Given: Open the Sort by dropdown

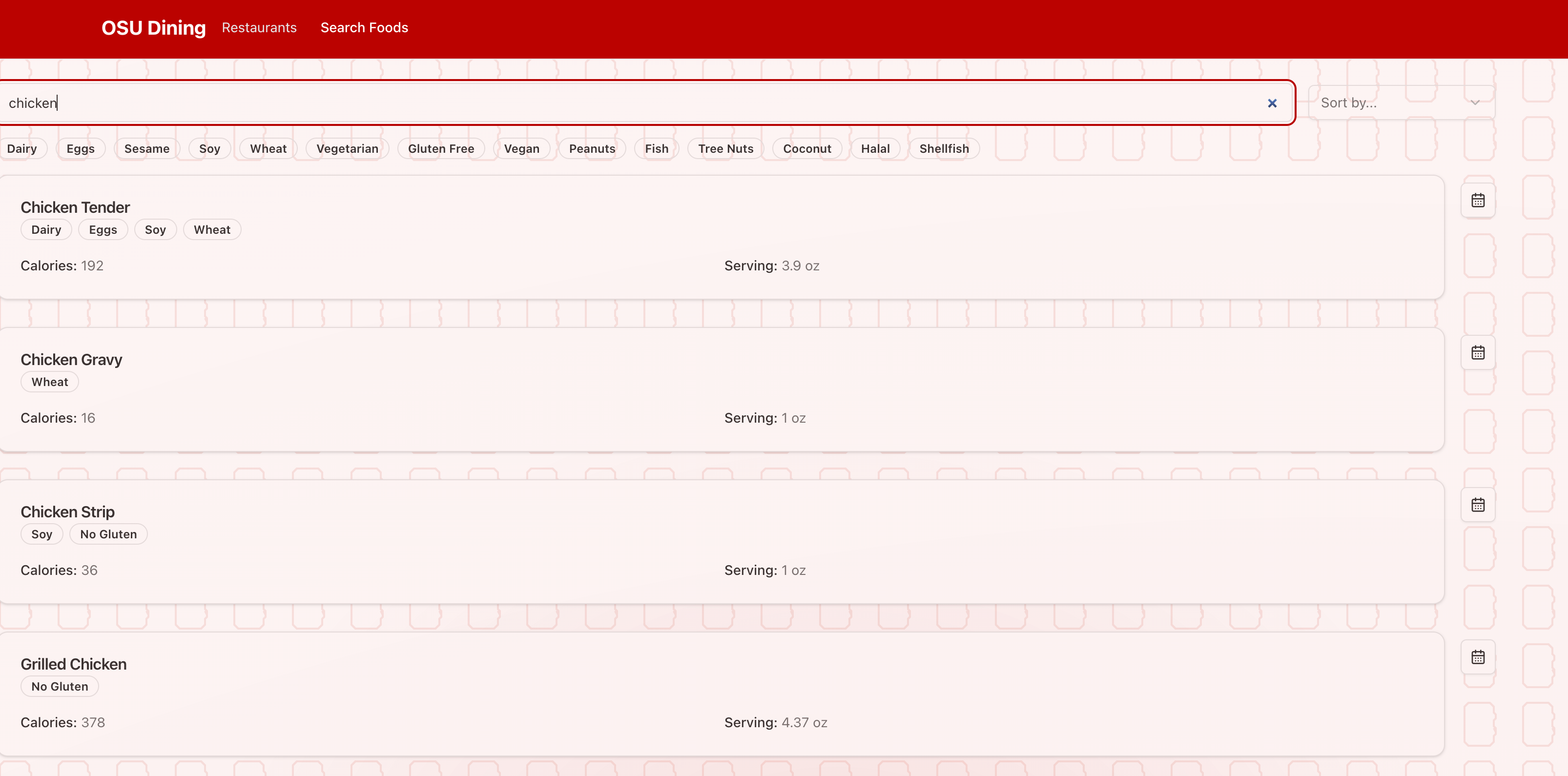Looking at the screenshot, I should (x=1400, y=102).
